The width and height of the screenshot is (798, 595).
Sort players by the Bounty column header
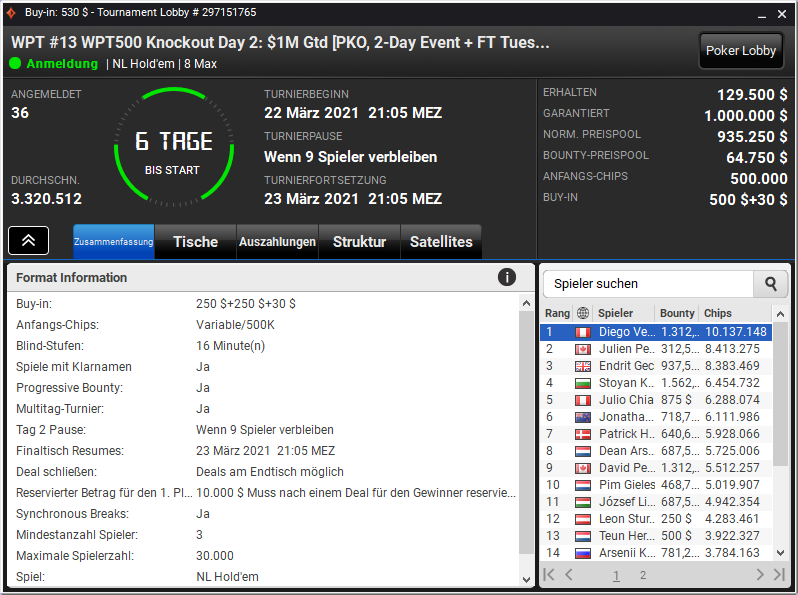(x=677, y=313)
